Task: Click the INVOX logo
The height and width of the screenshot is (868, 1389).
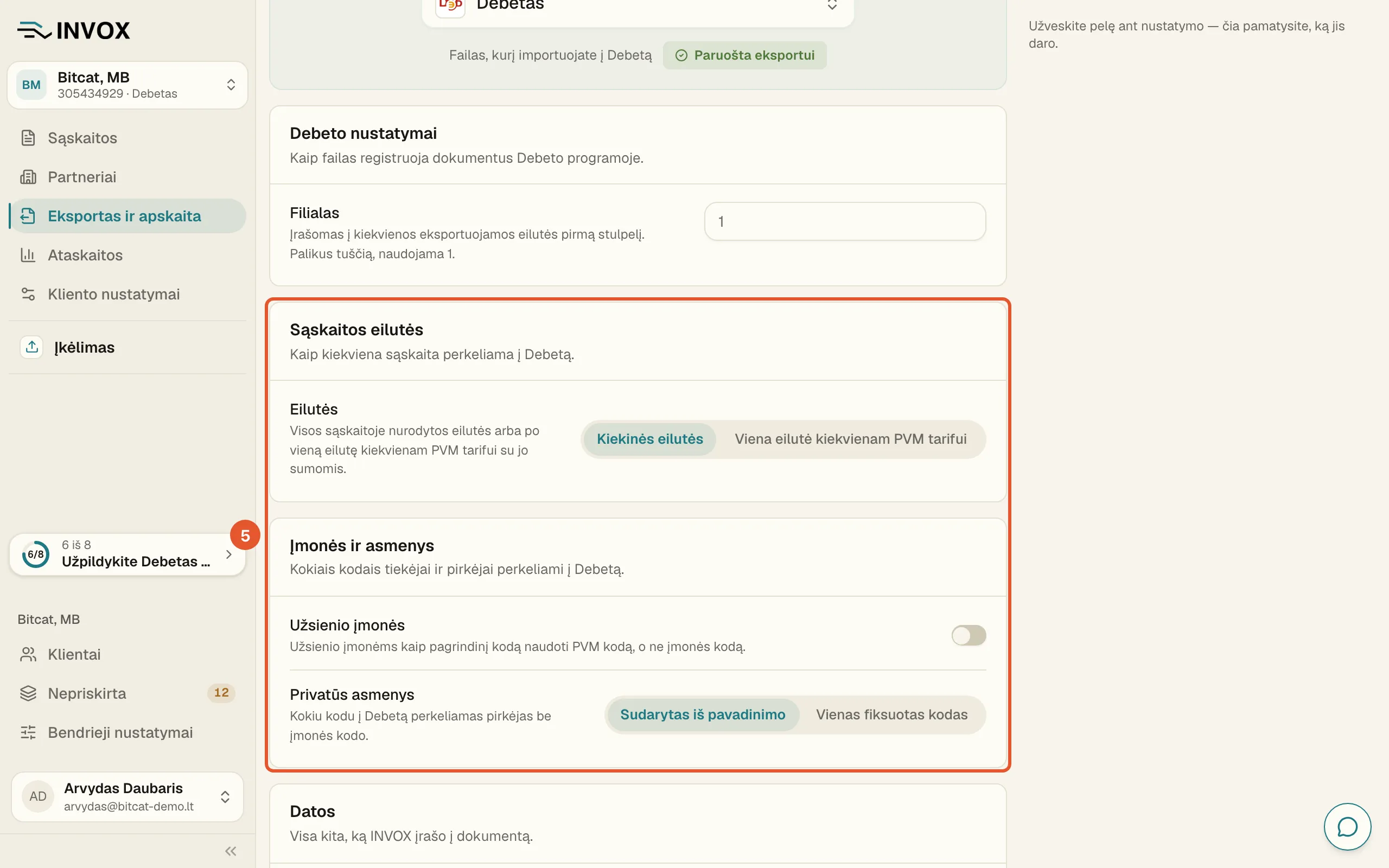Action: 73,30
